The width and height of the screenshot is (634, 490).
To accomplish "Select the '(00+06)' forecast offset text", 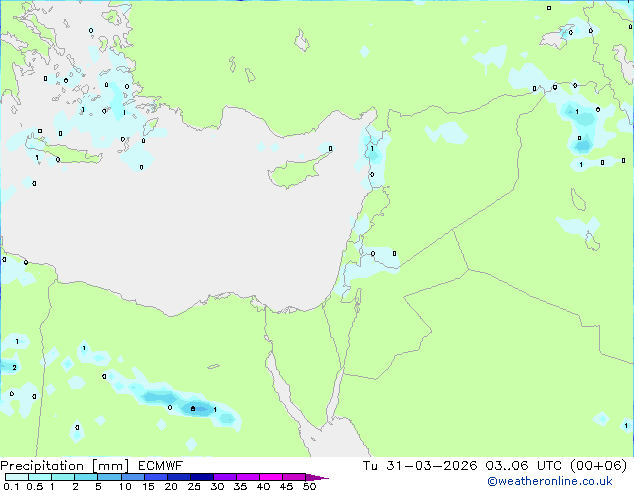I will click(x=598, y=466).
